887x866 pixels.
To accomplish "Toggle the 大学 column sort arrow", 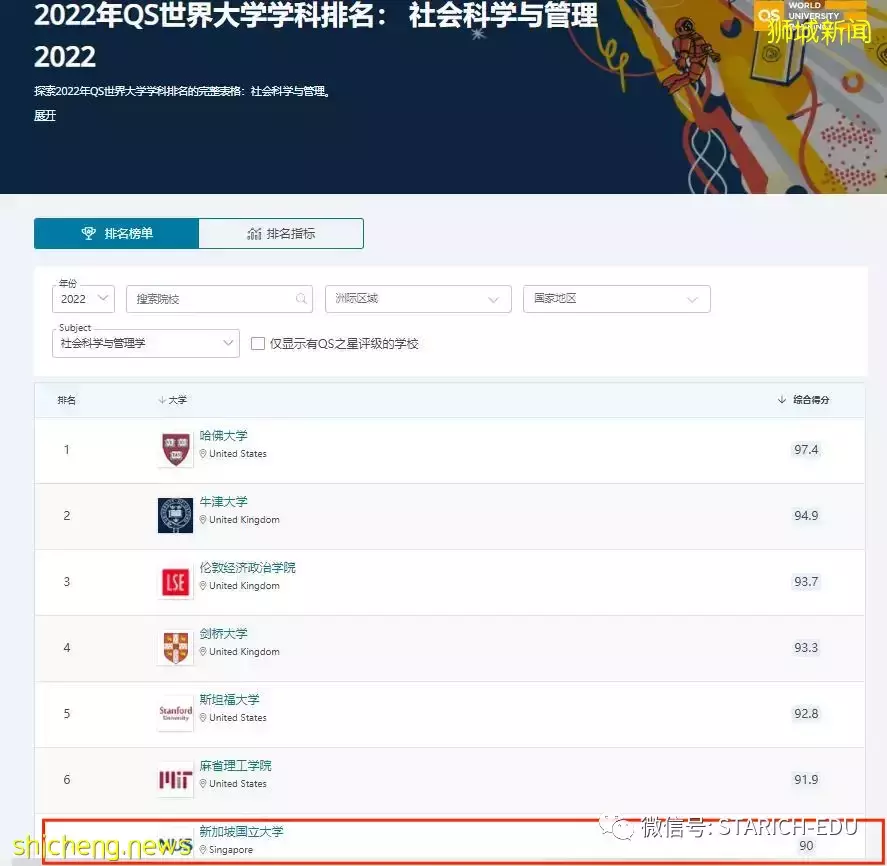I will (162, 399).
